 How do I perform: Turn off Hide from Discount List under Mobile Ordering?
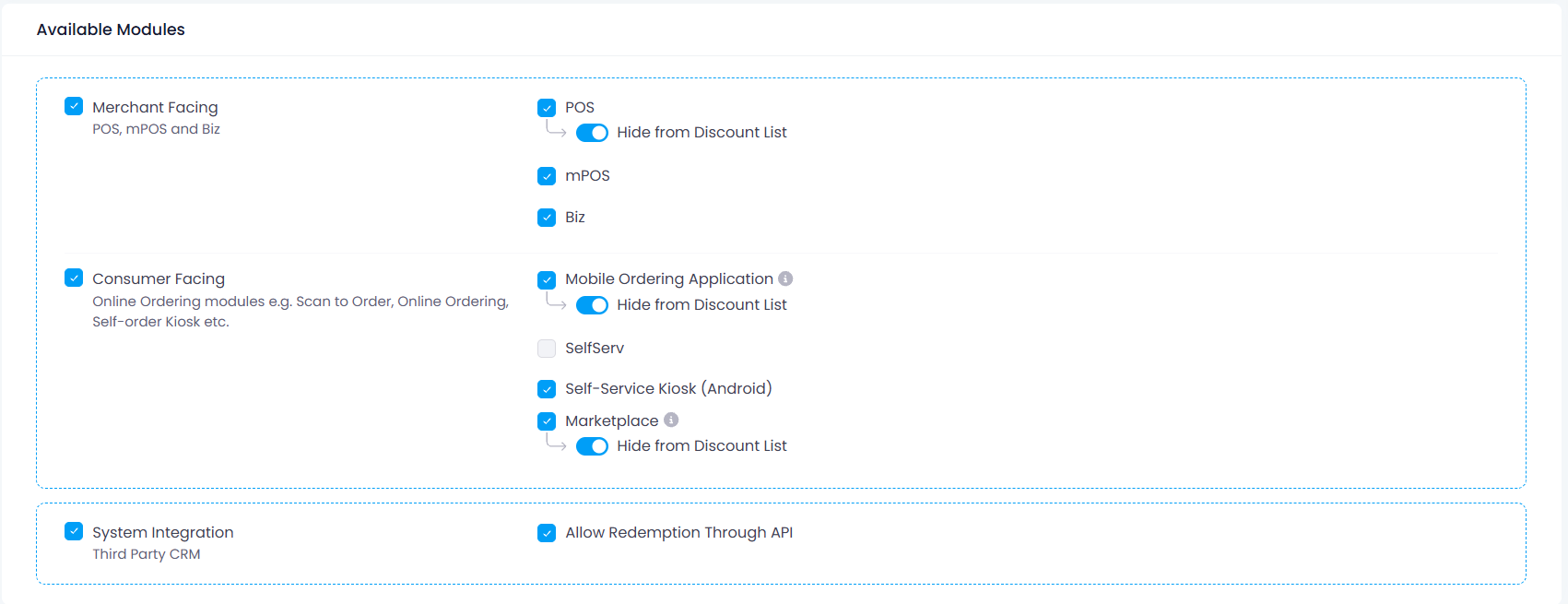point(592,305)
